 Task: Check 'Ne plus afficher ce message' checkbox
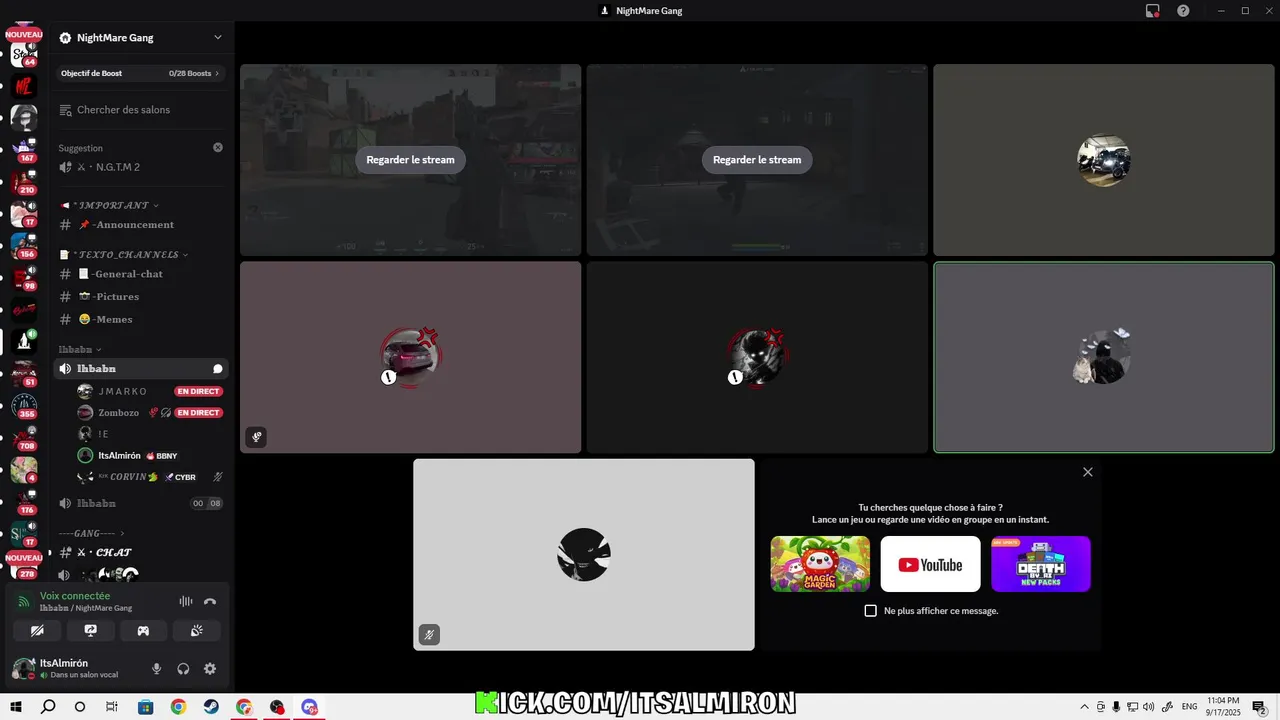pos(870,610)
